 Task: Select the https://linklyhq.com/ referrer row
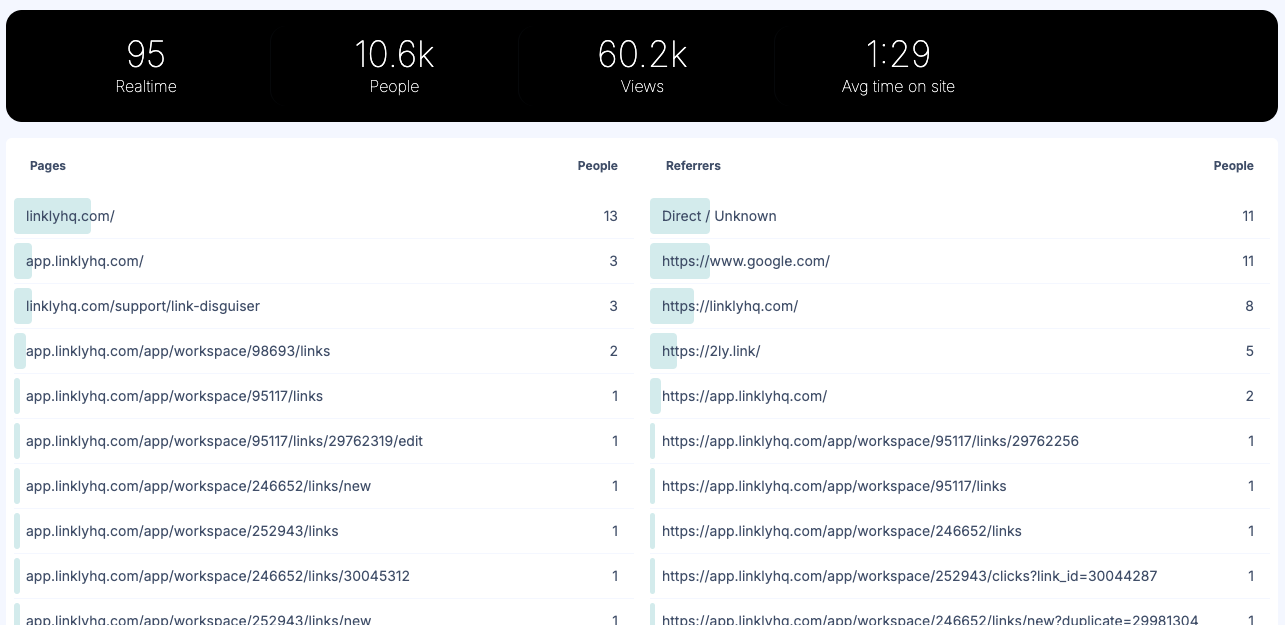[x=729, y=306]
